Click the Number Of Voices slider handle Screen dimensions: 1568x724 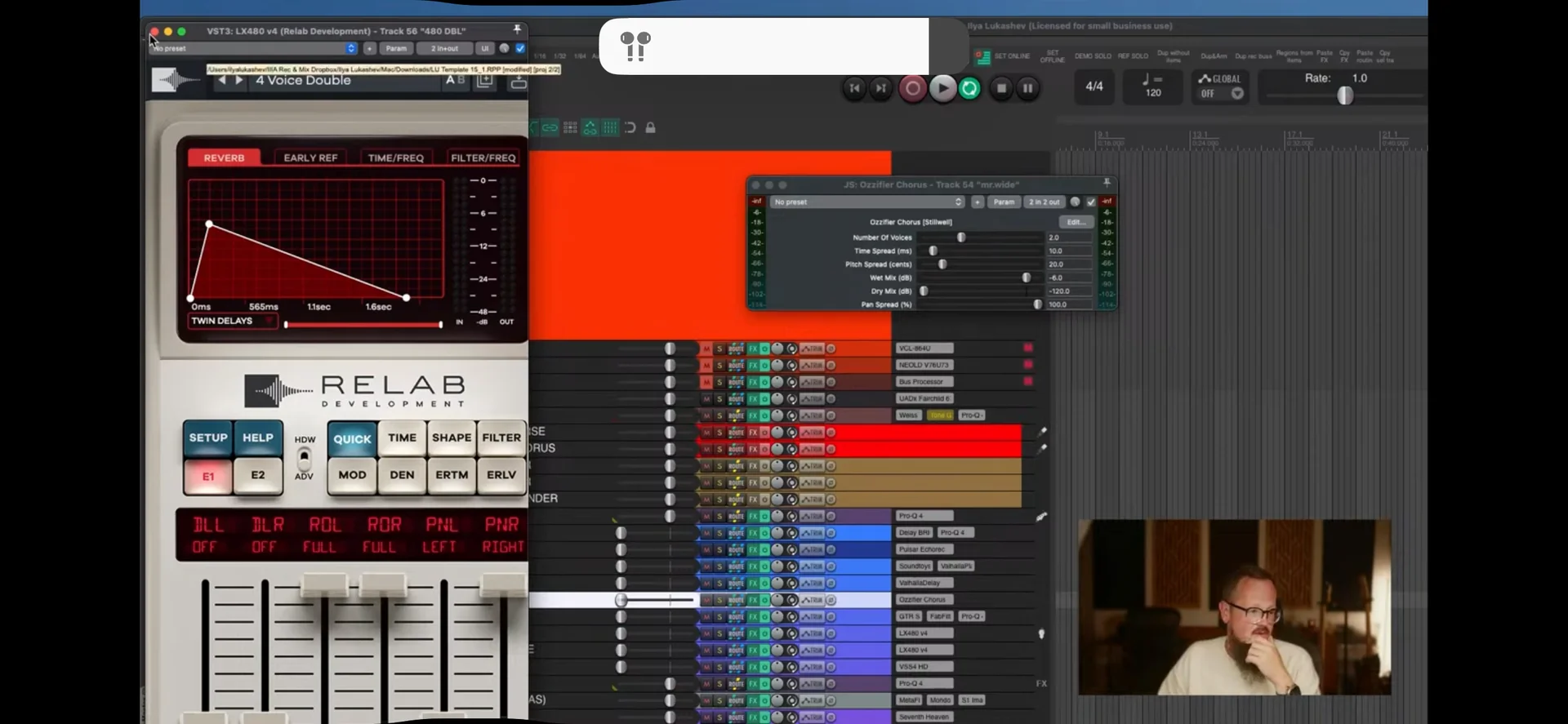(x=961, y=238)
